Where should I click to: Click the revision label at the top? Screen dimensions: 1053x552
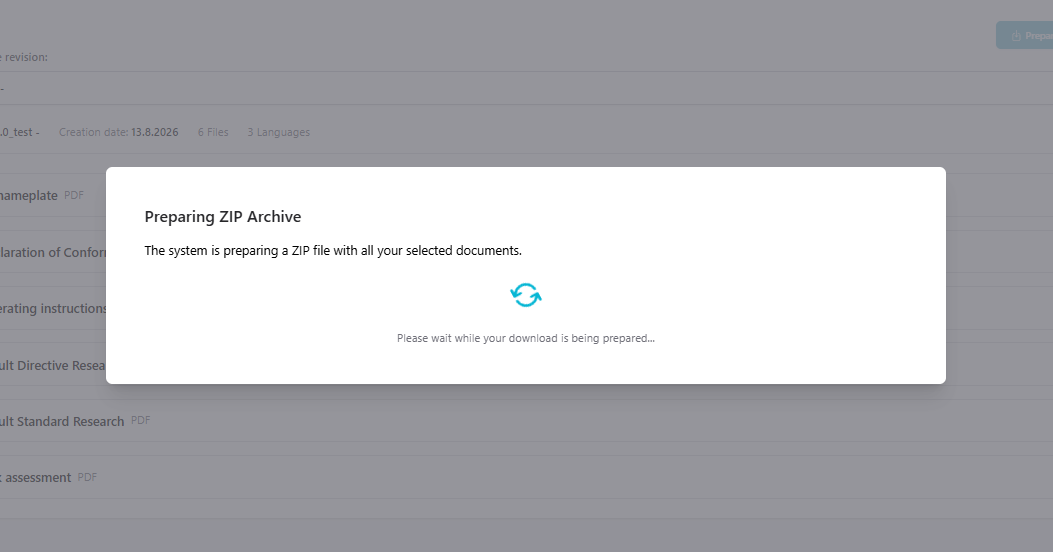pos(24,57)
